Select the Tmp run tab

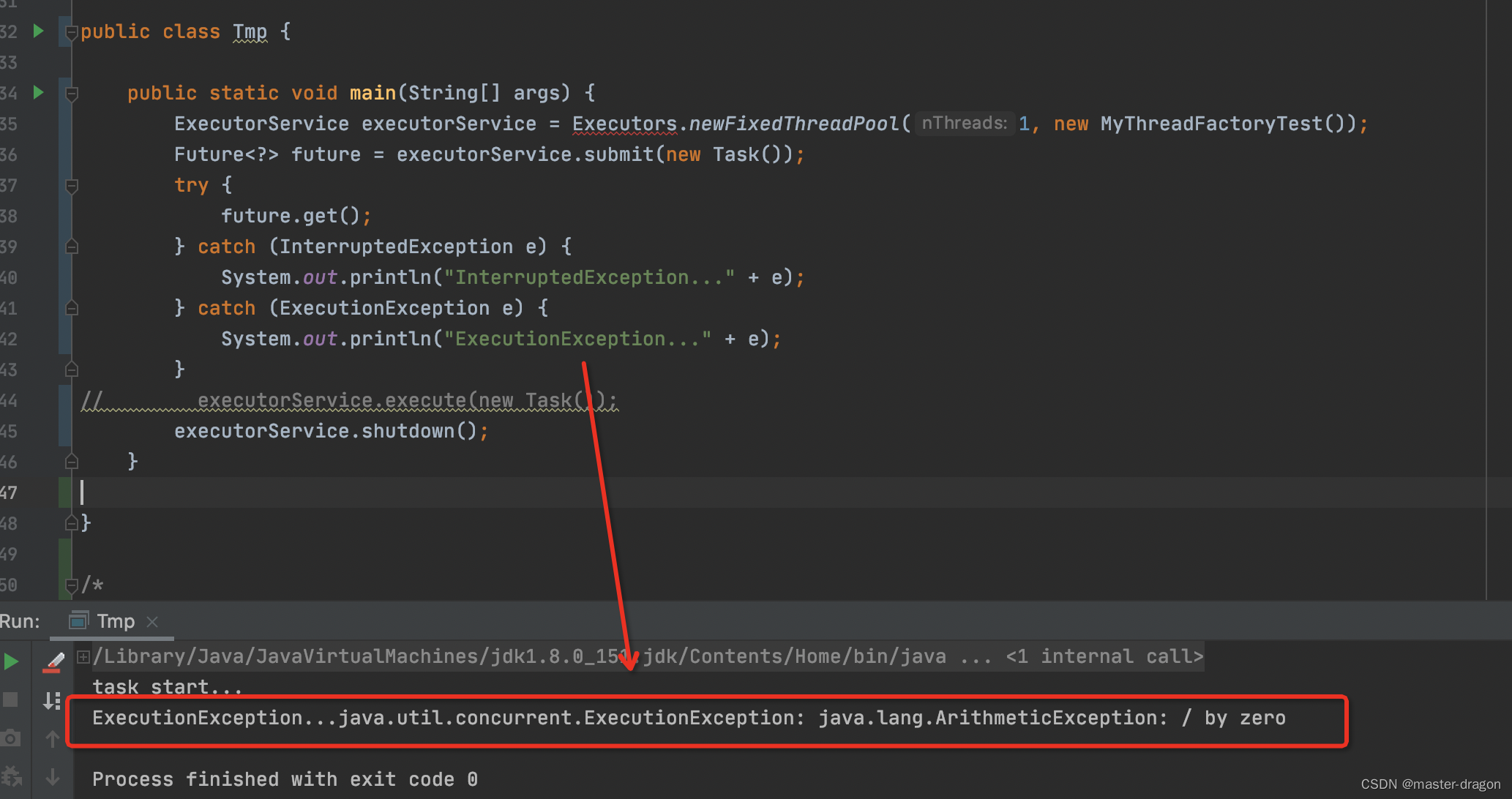(x=115, y=622)
